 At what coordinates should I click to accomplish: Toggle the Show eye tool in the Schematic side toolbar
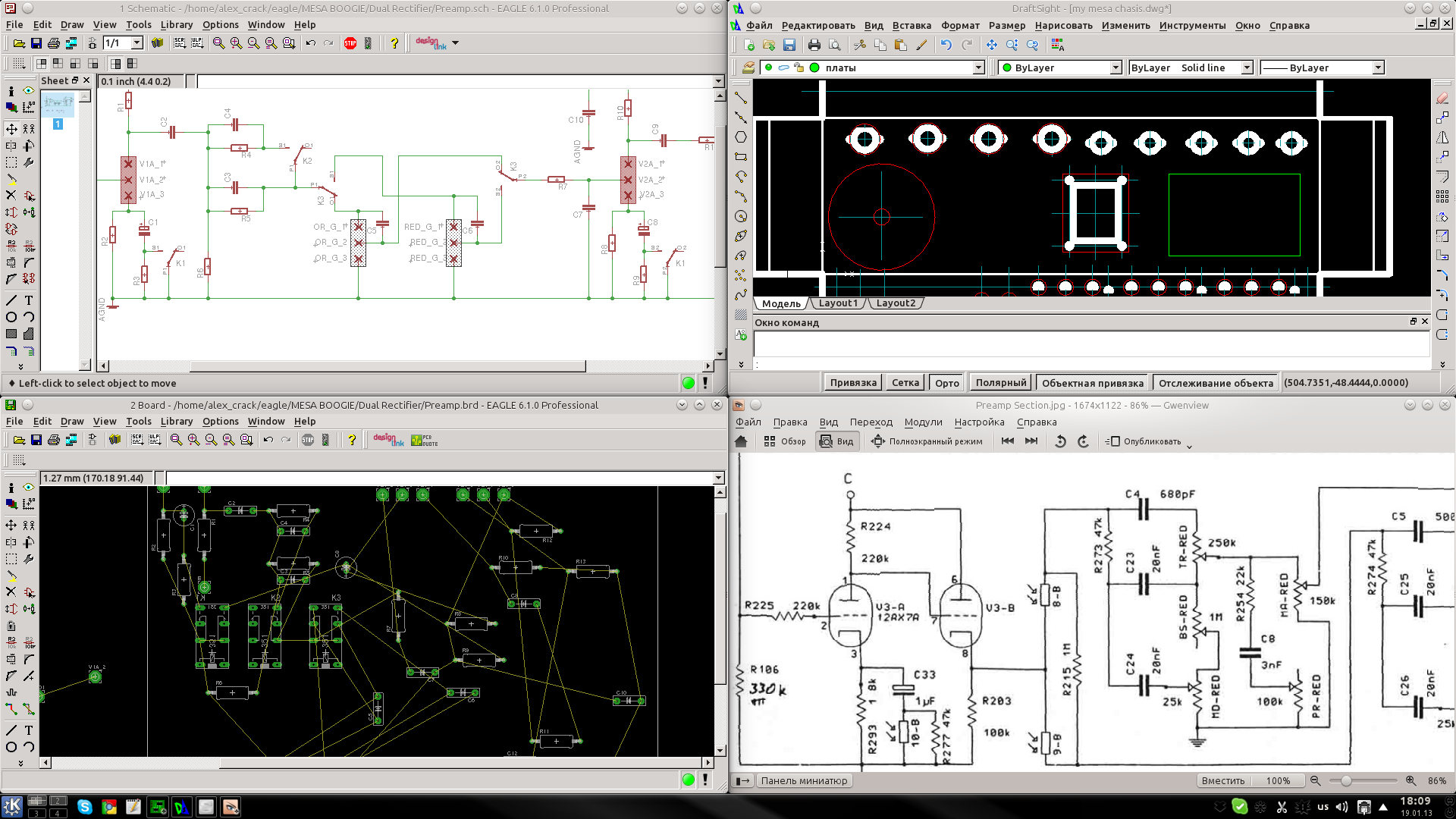pos(29,90)
